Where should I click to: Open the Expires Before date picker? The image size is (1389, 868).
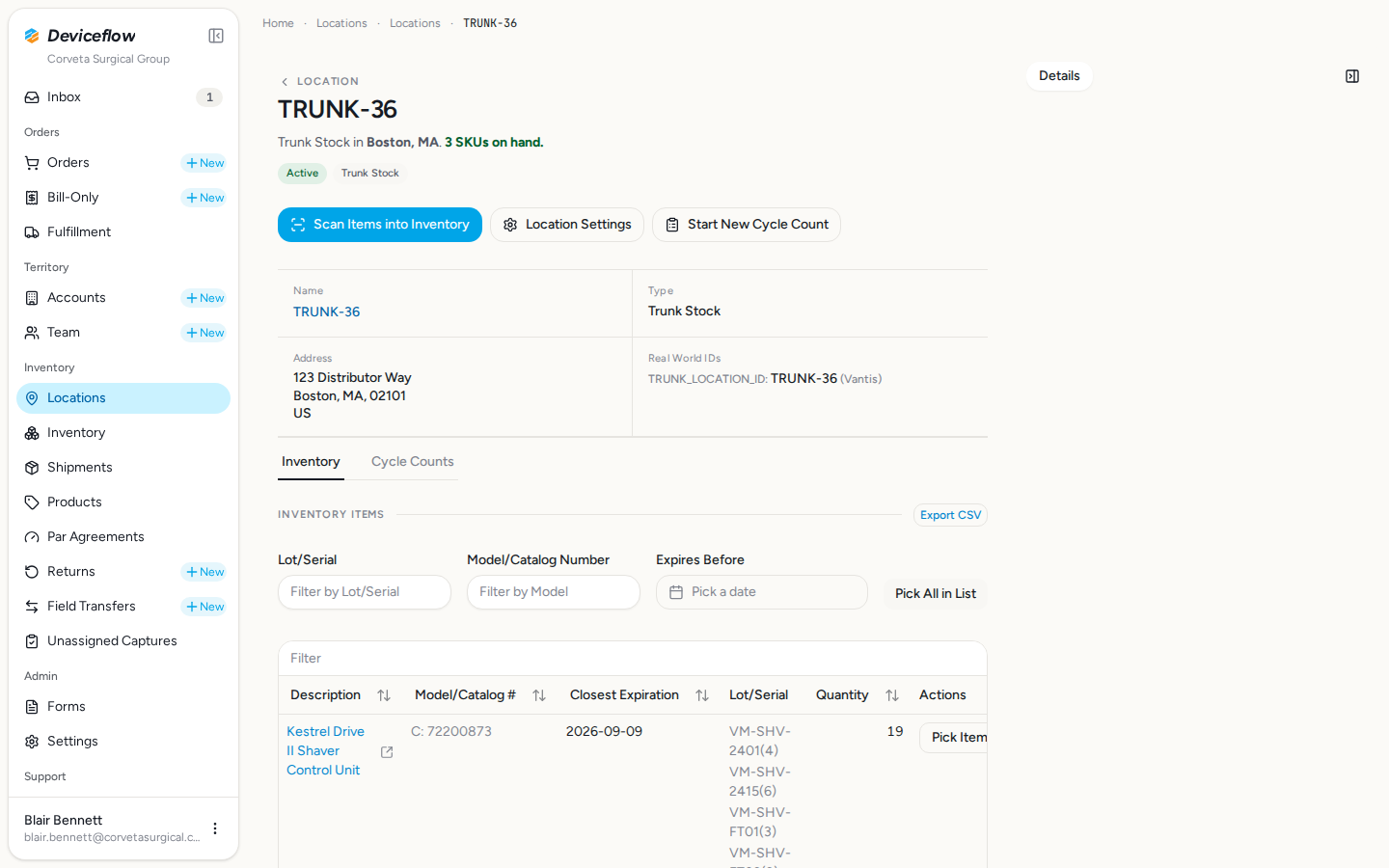pyautogui.click(x=762, y=592)
